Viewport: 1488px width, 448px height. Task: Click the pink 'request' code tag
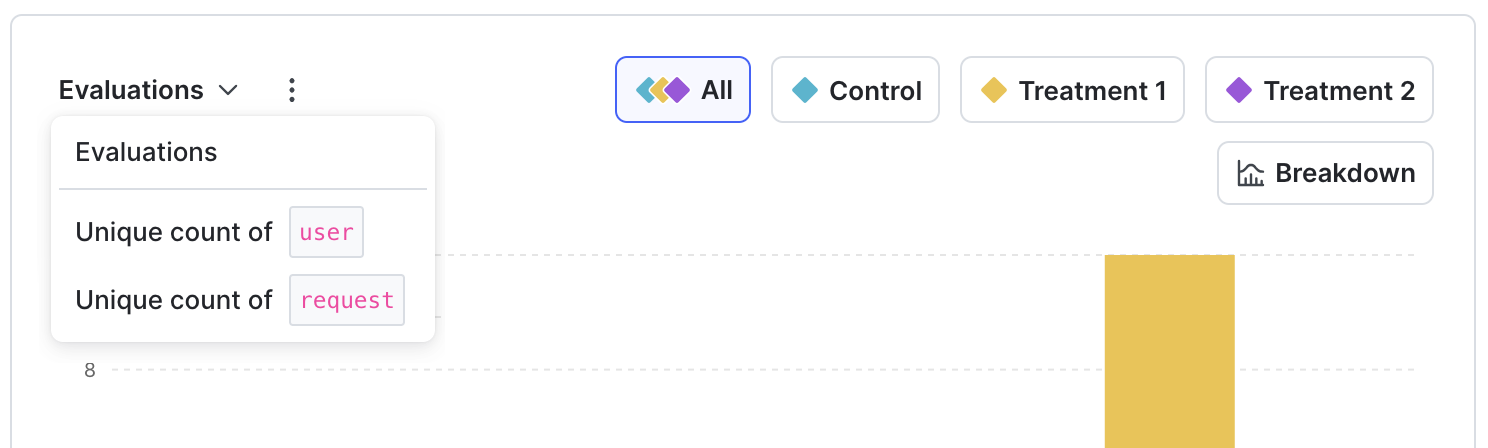pyautogui.click(x=347, y=300)
